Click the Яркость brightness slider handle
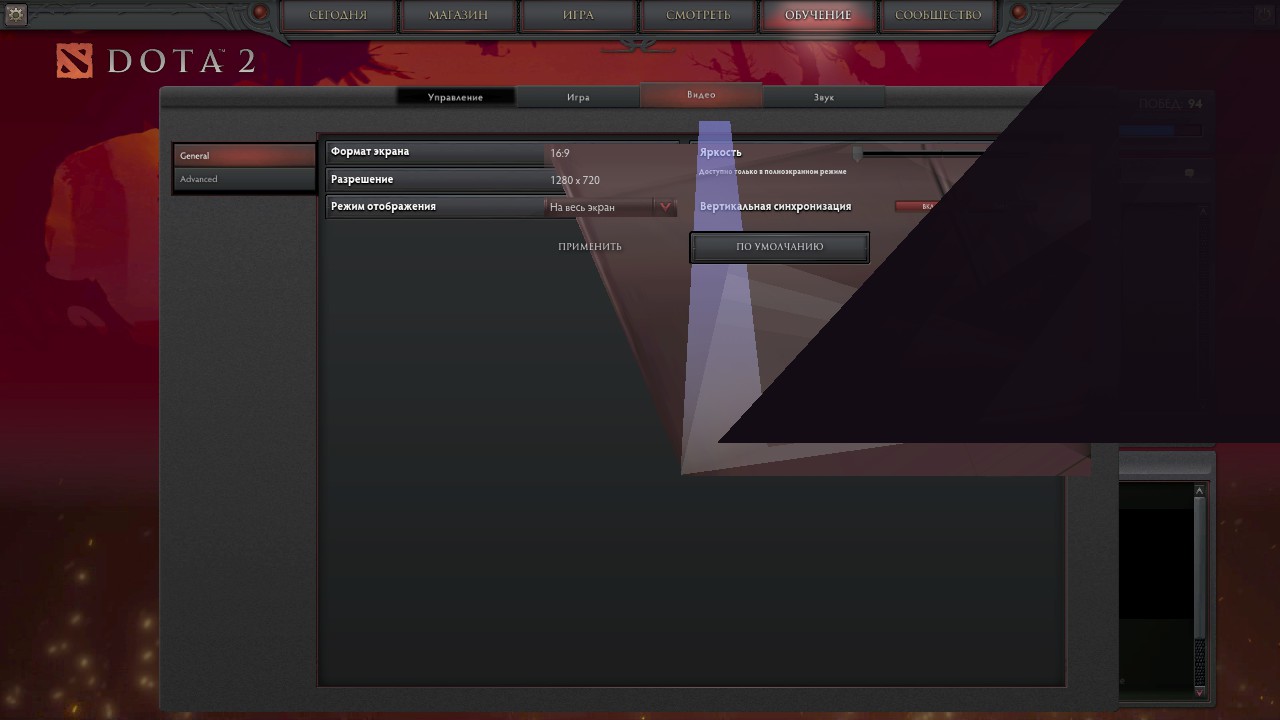This screenshot has height=720, width=1280. tap(857, 153)
